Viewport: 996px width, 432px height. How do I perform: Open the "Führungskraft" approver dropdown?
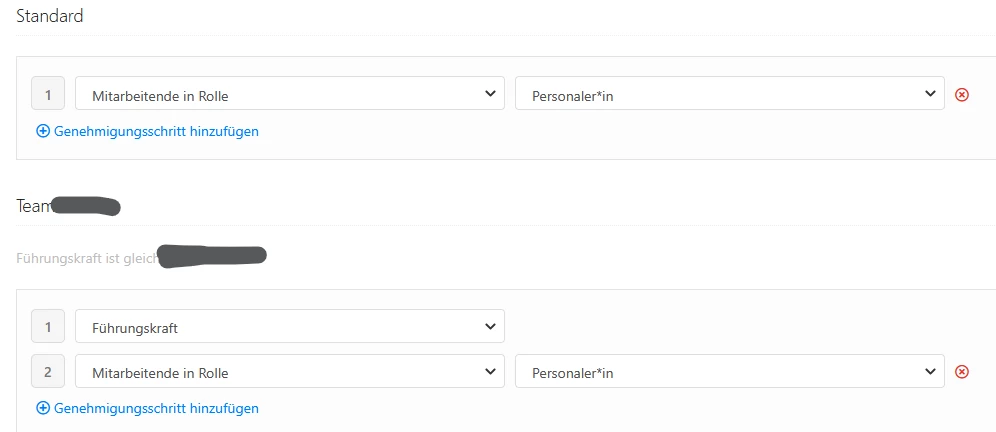click(289, 326)
